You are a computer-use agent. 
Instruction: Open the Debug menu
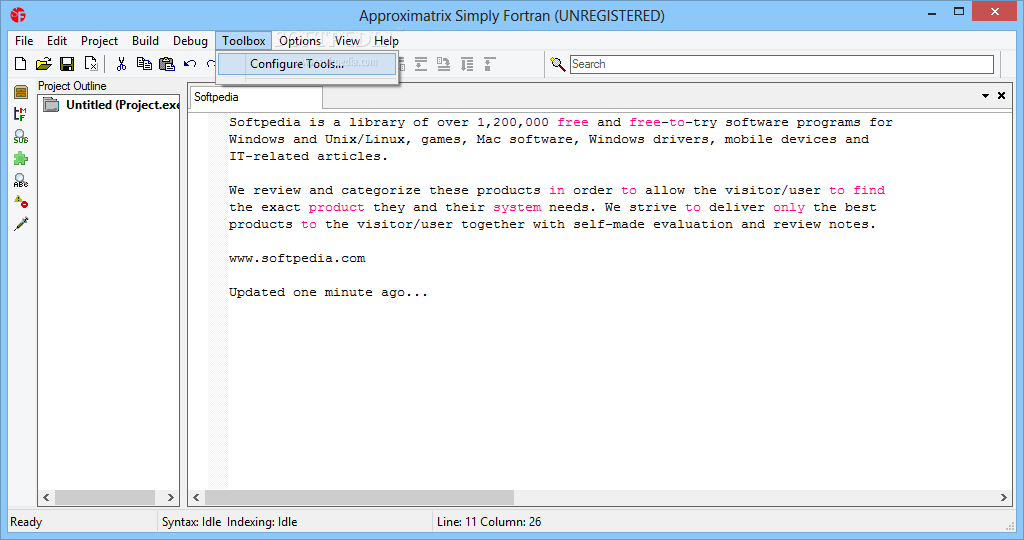pyautogui.click(x=190, y=40)
